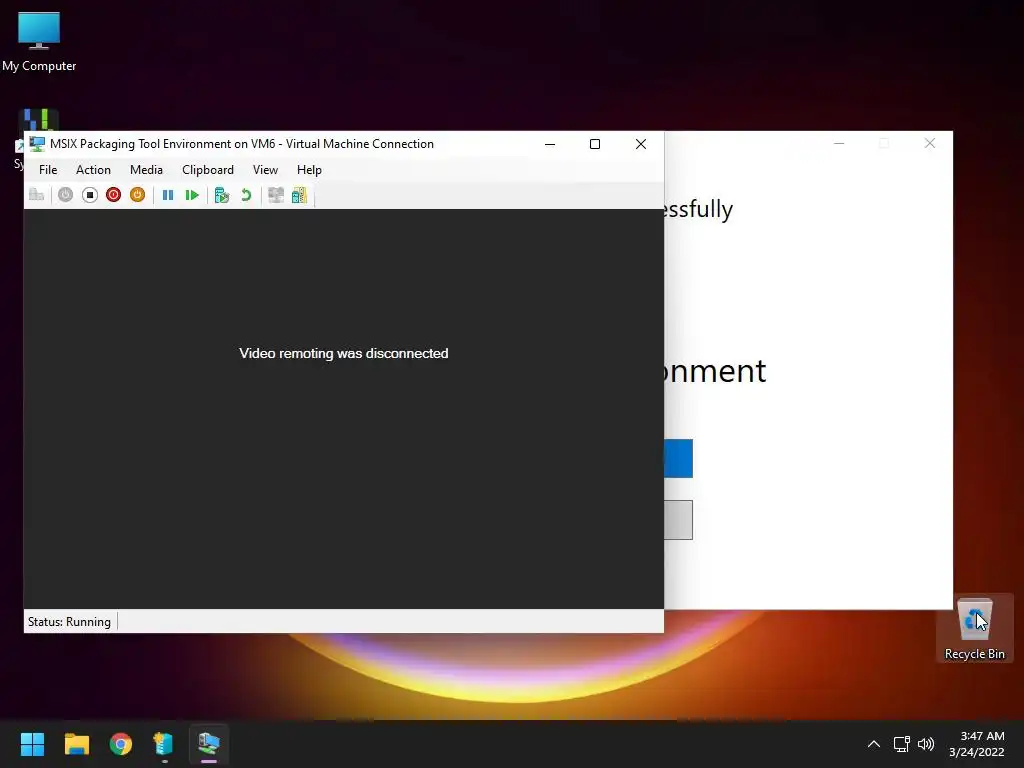Open File Explorer from the taskbar
1024x768 pixels.
76,744
